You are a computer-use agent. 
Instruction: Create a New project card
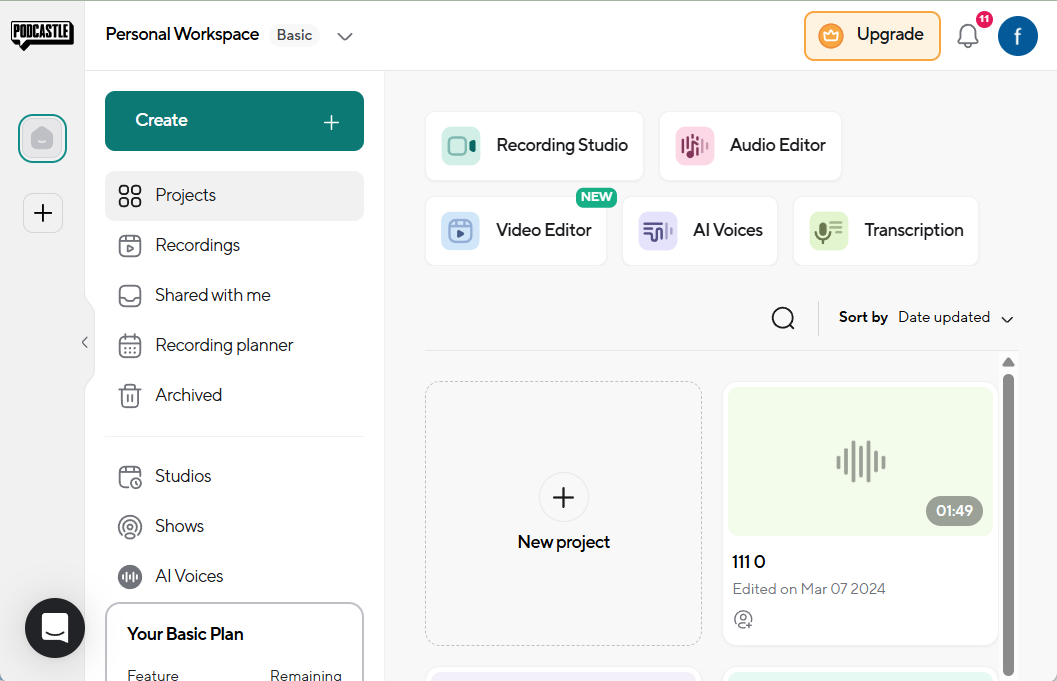pyautogui.click(x=564, y=513)
